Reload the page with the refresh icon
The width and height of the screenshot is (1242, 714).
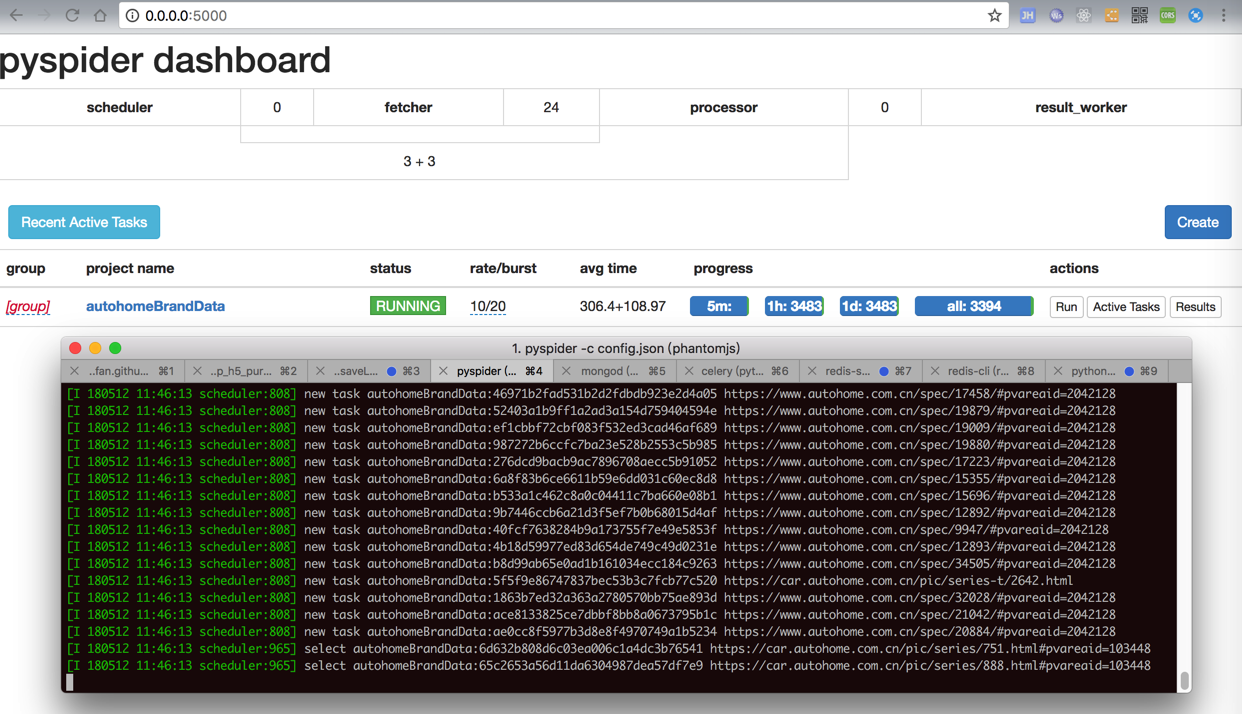(x=72, y=15)
